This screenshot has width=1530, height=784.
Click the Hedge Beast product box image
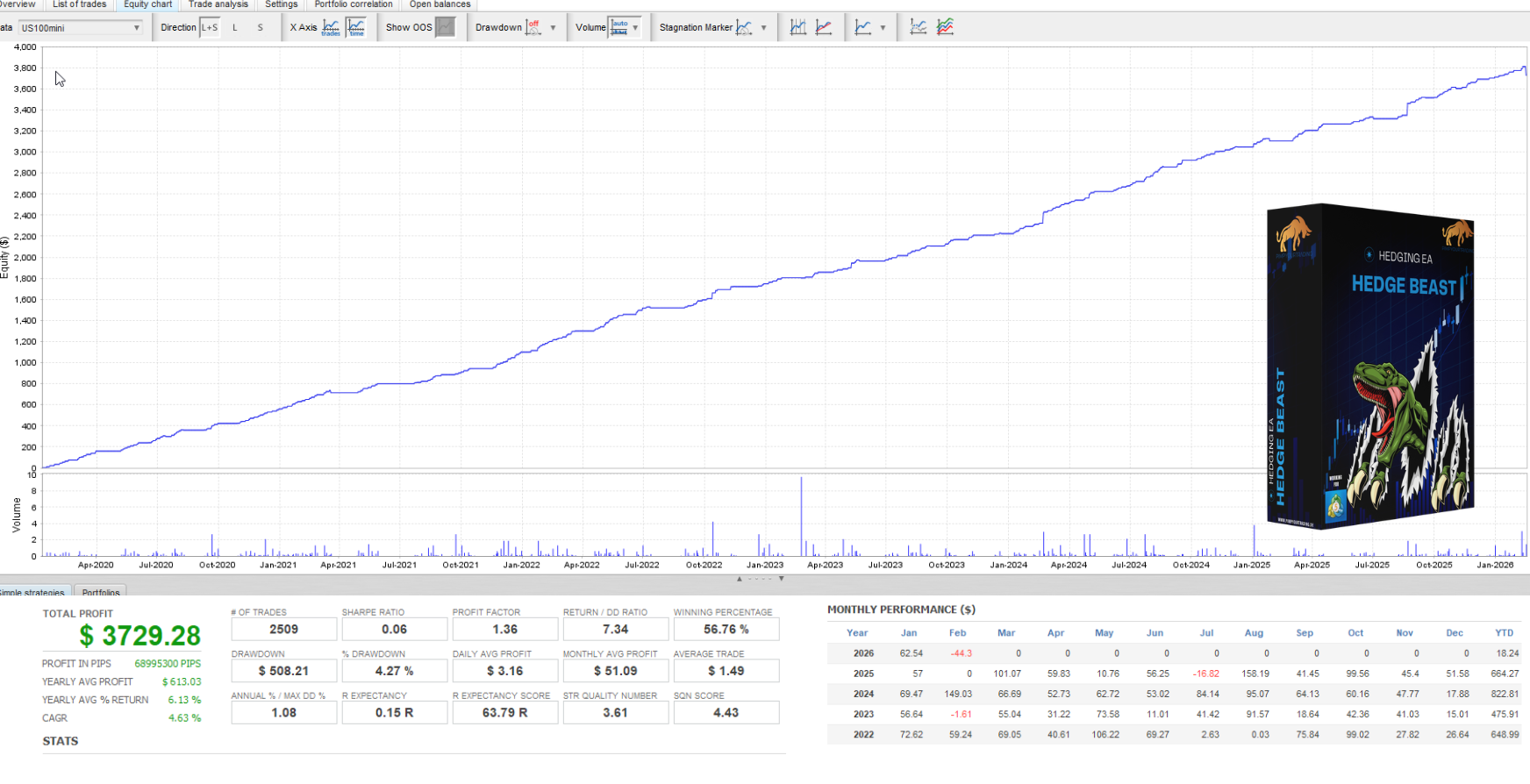1369,367
